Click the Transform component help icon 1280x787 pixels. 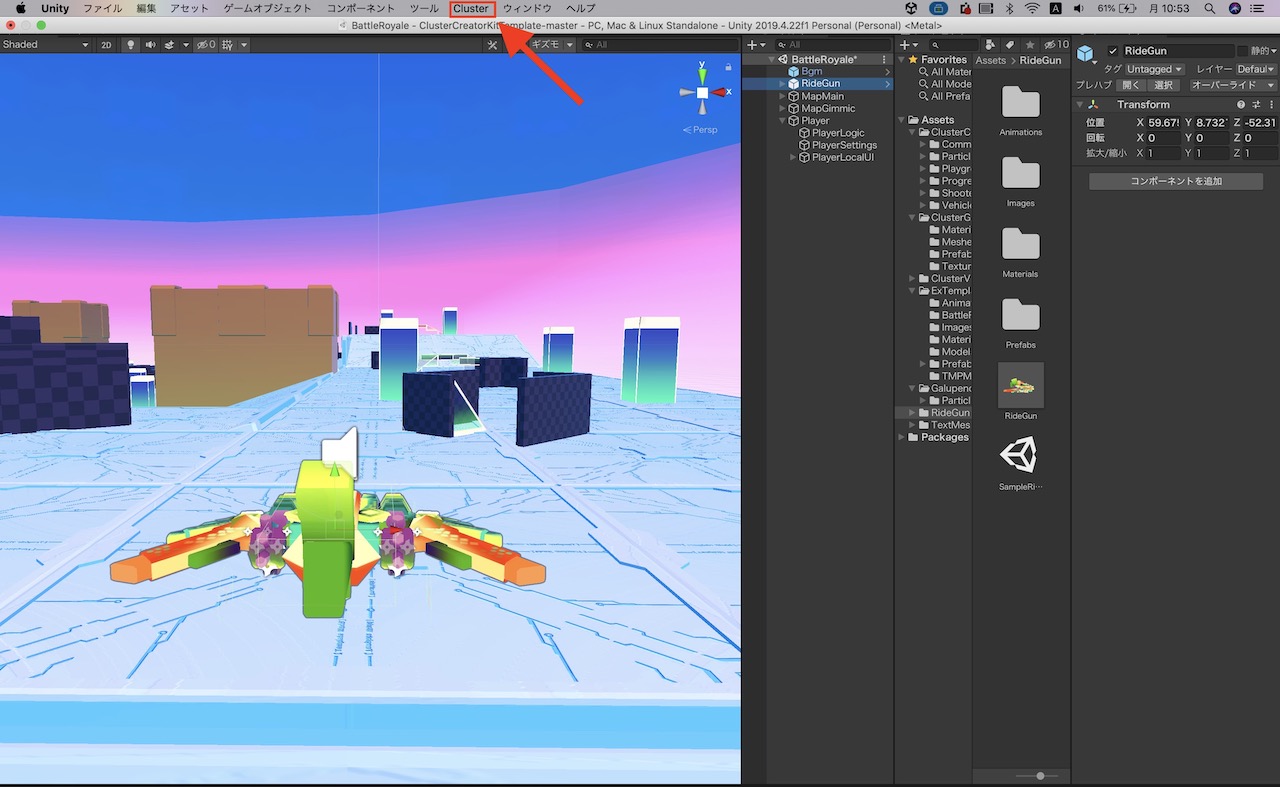point(1241,104)
